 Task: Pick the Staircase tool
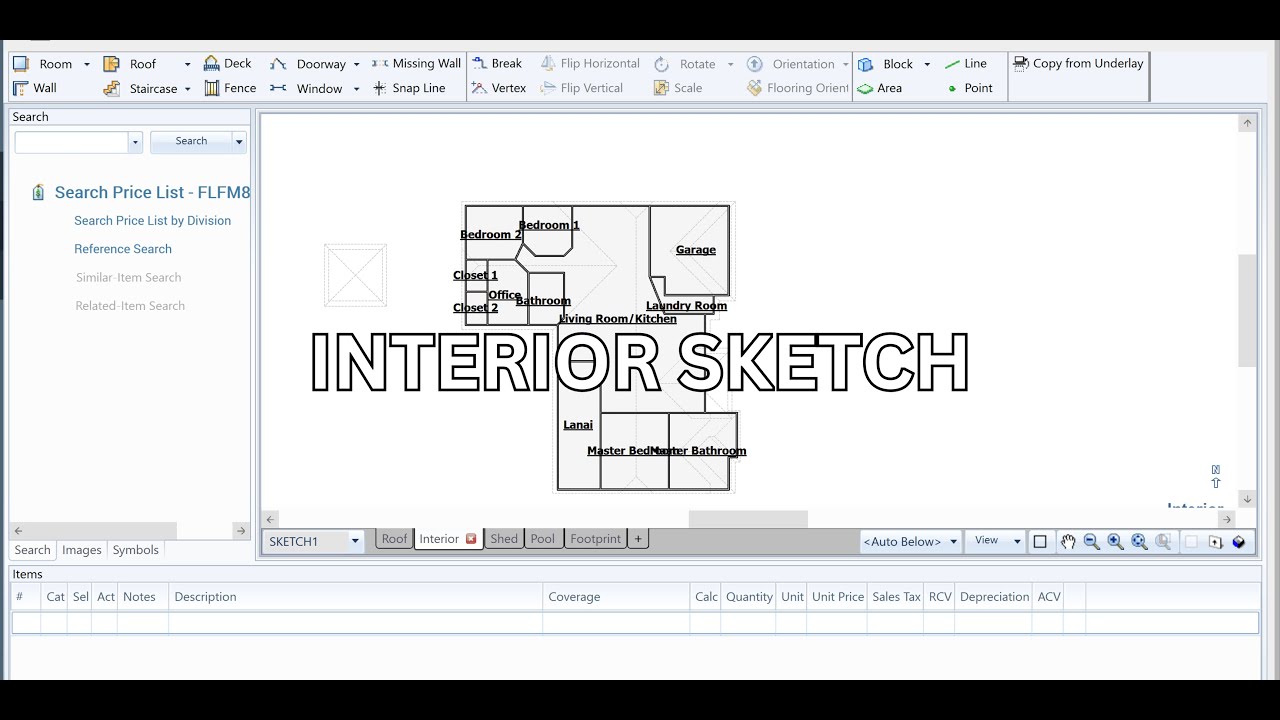tap(141, 88)
